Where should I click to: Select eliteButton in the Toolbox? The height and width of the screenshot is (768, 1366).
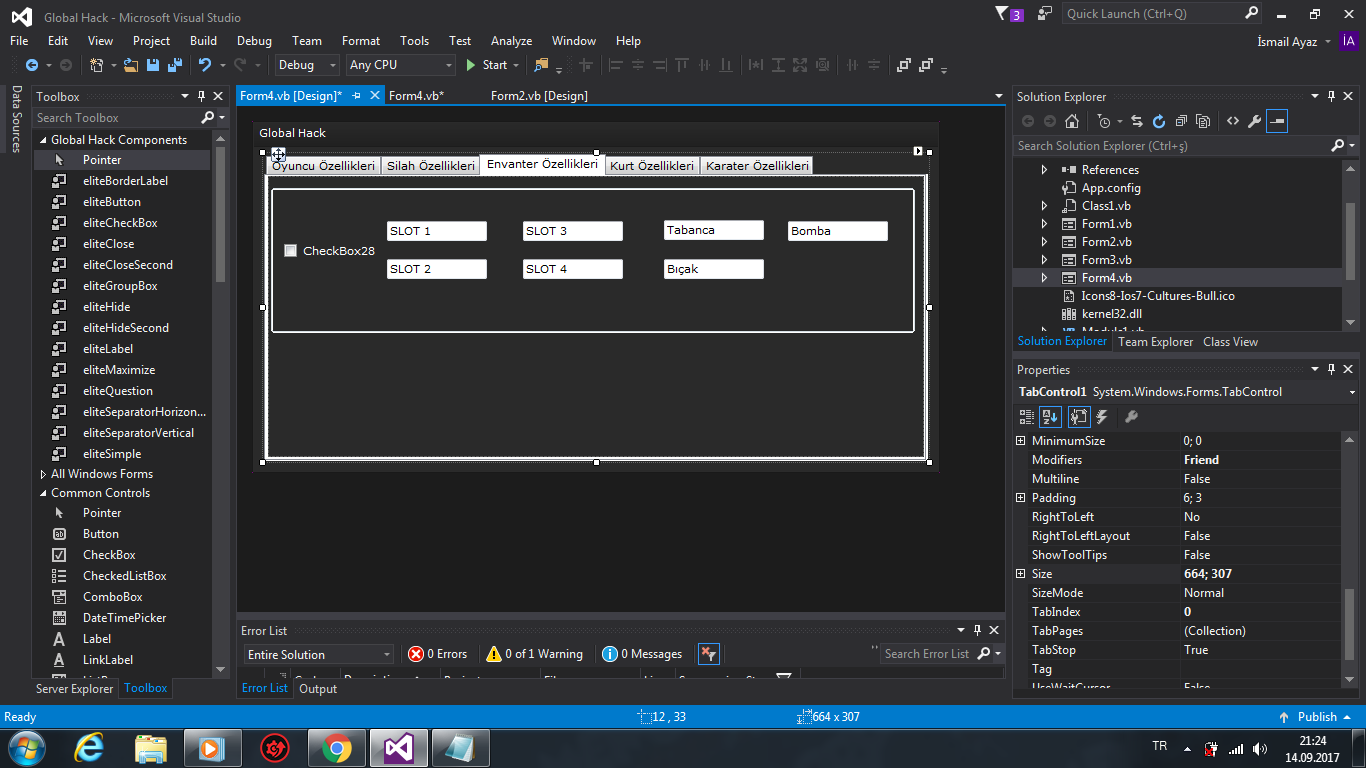112,202
